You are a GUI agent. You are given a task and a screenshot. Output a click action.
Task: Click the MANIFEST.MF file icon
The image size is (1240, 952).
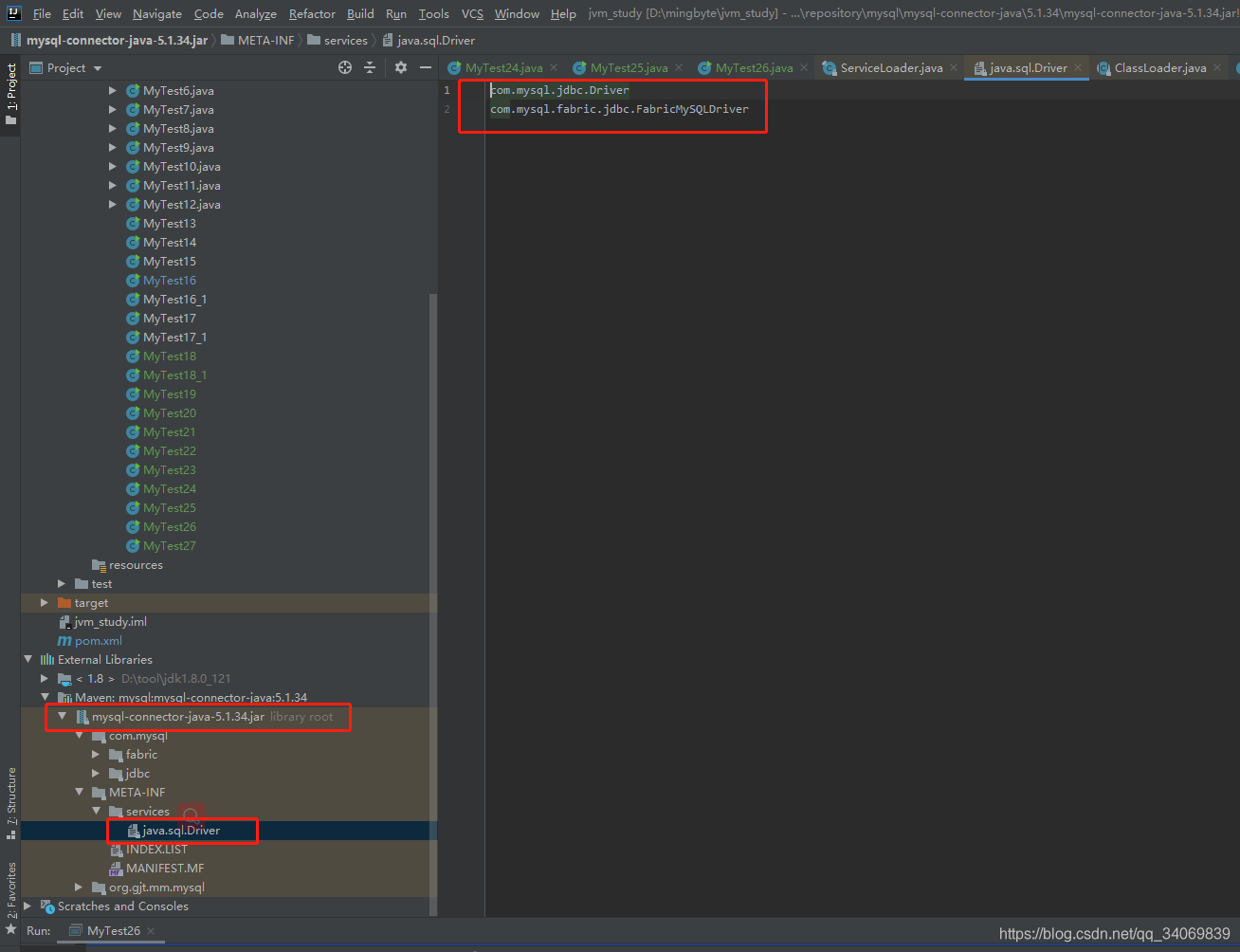116,869
